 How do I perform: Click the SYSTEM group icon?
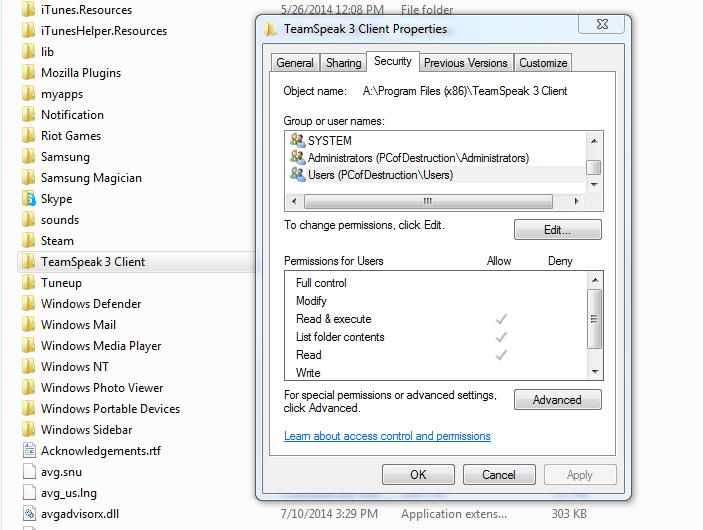[x=297, y=140]
